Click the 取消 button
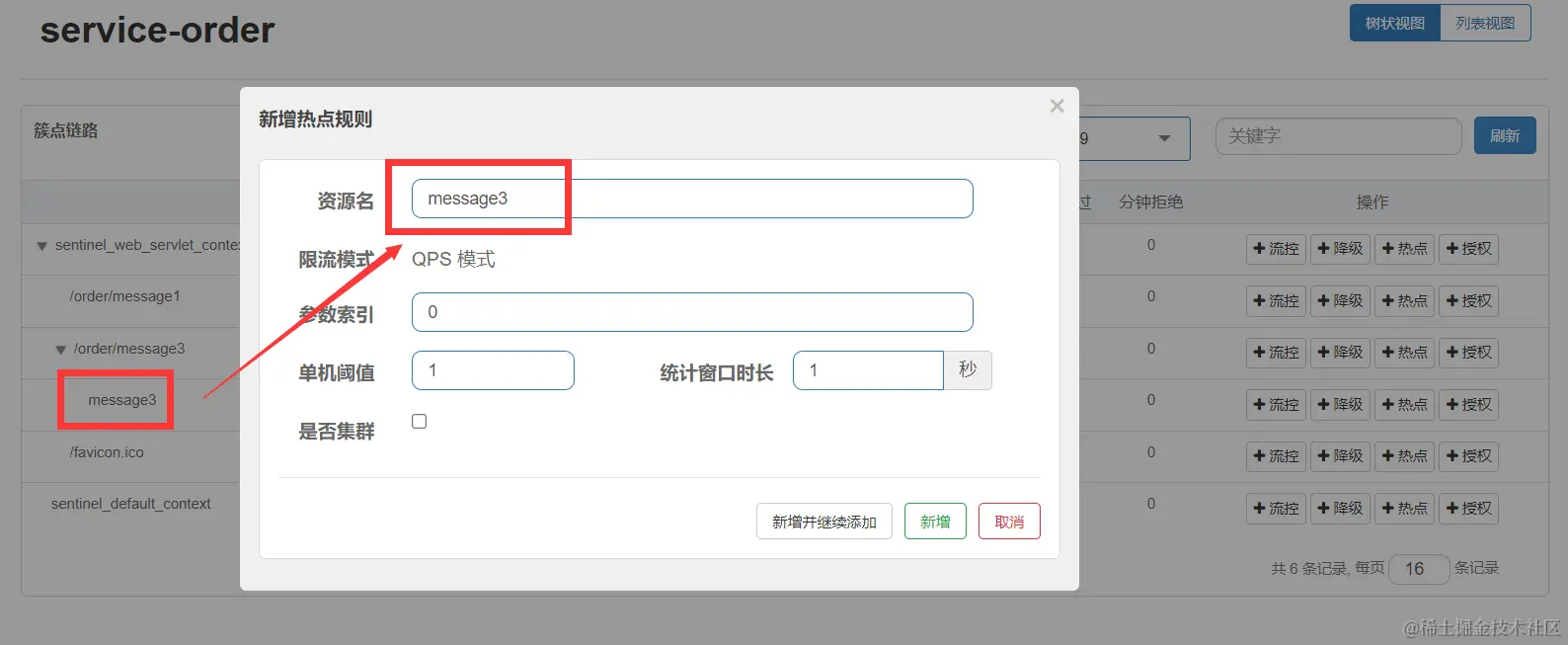Viewport: 1568px width, 645px height. [x=1009, y=522]
